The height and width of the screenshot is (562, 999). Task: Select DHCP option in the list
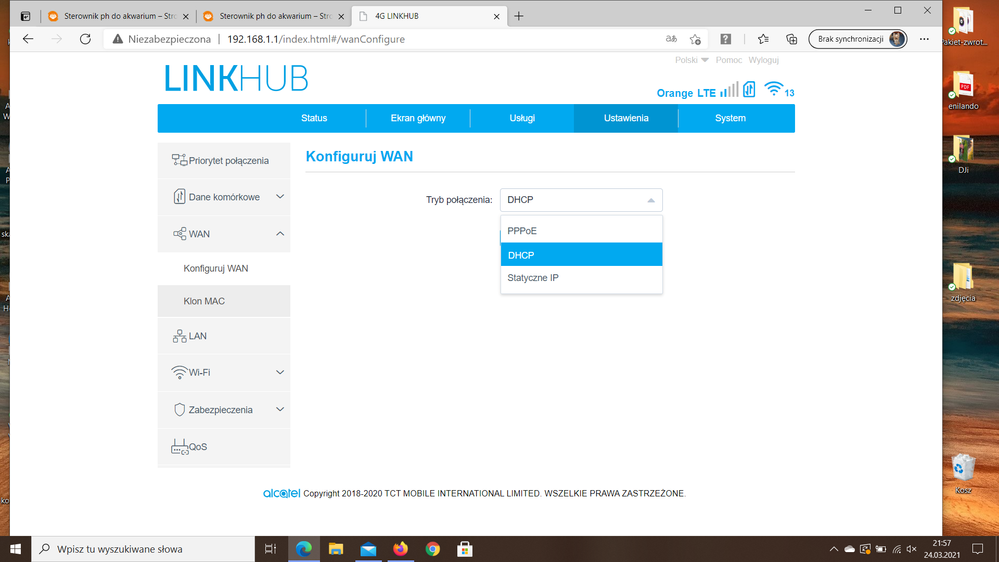581,255
